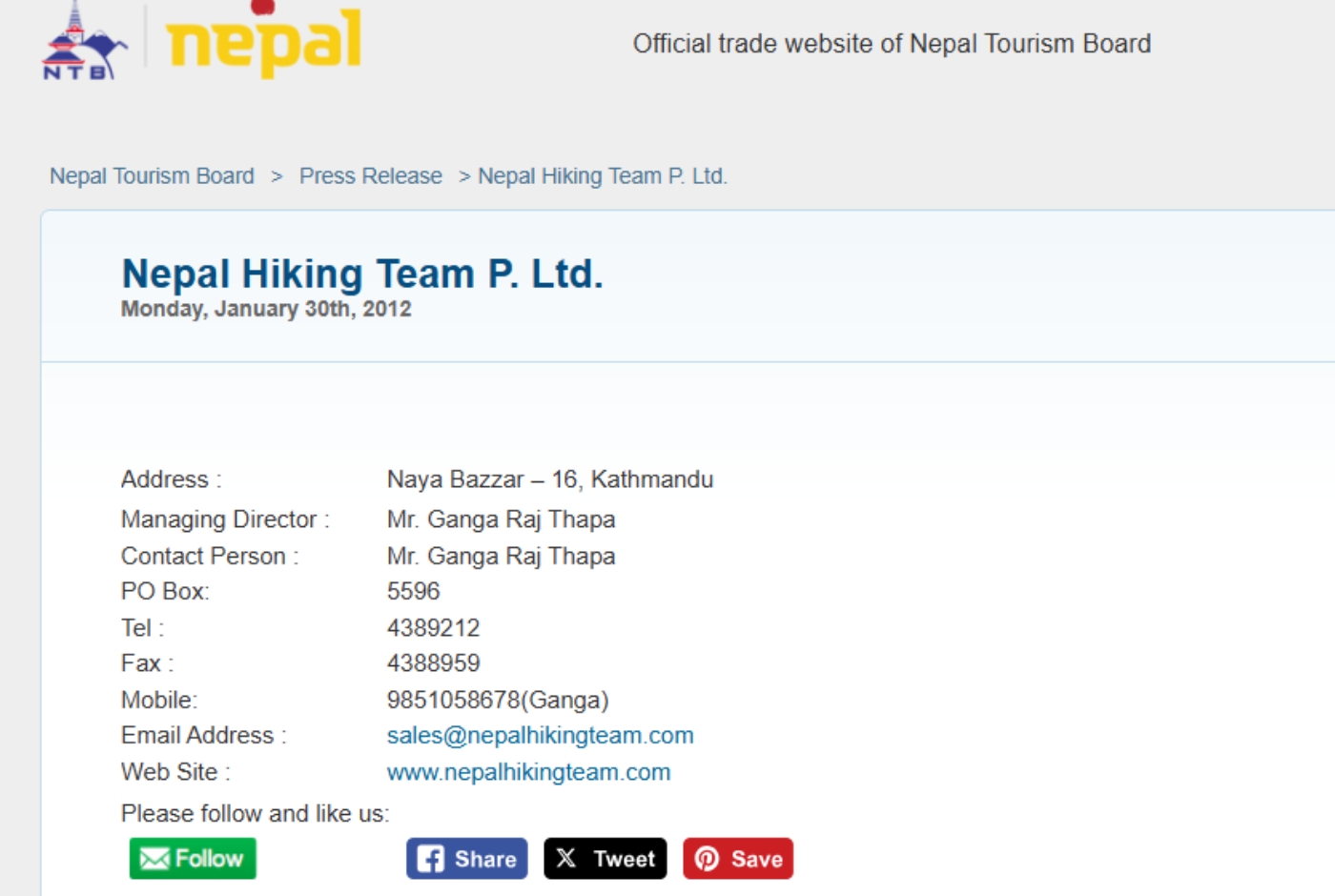This screenshot has height=896, width=1335.
Task: Click the yellow Nepal wordmark logo
Action: pos(263,39)
